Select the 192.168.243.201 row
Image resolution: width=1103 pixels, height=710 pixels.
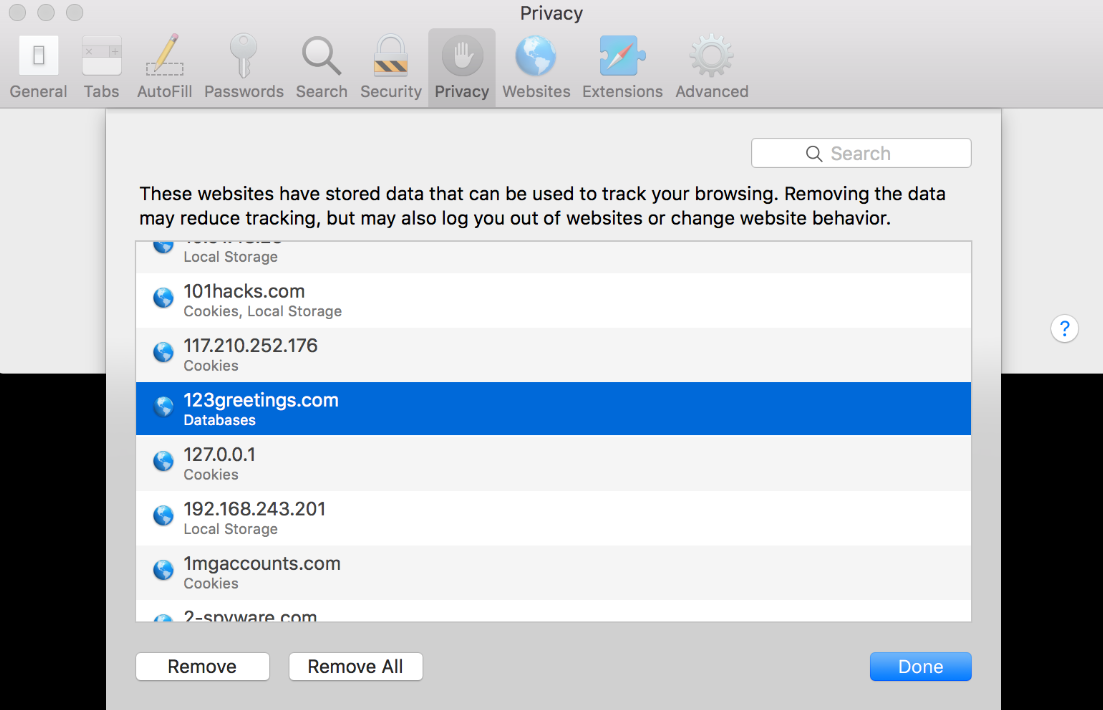pos(554,518)
